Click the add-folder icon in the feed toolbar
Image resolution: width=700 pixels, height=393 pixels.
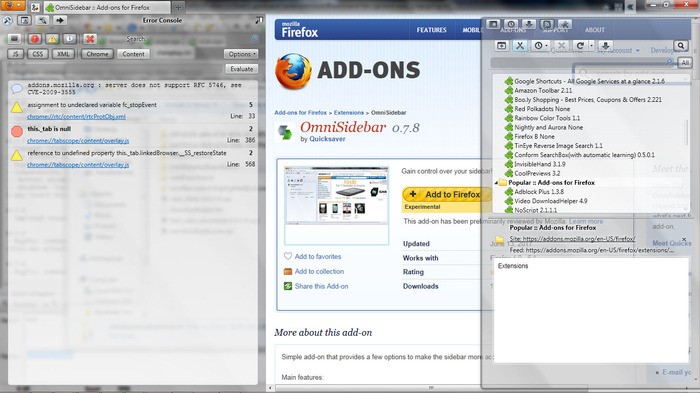(x=502, y=46)
